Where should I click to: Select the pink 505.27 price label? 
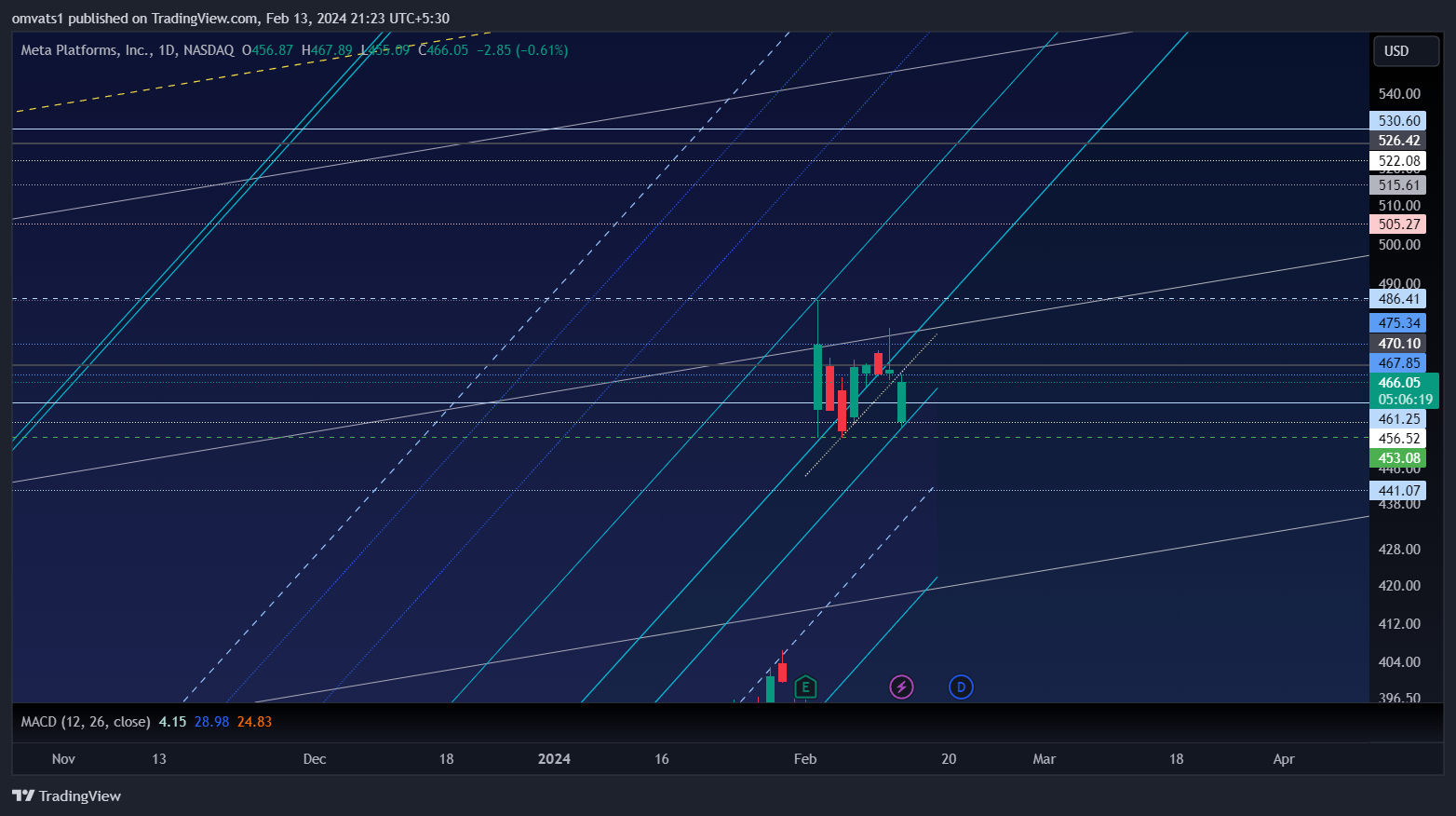pos(1398,224)
